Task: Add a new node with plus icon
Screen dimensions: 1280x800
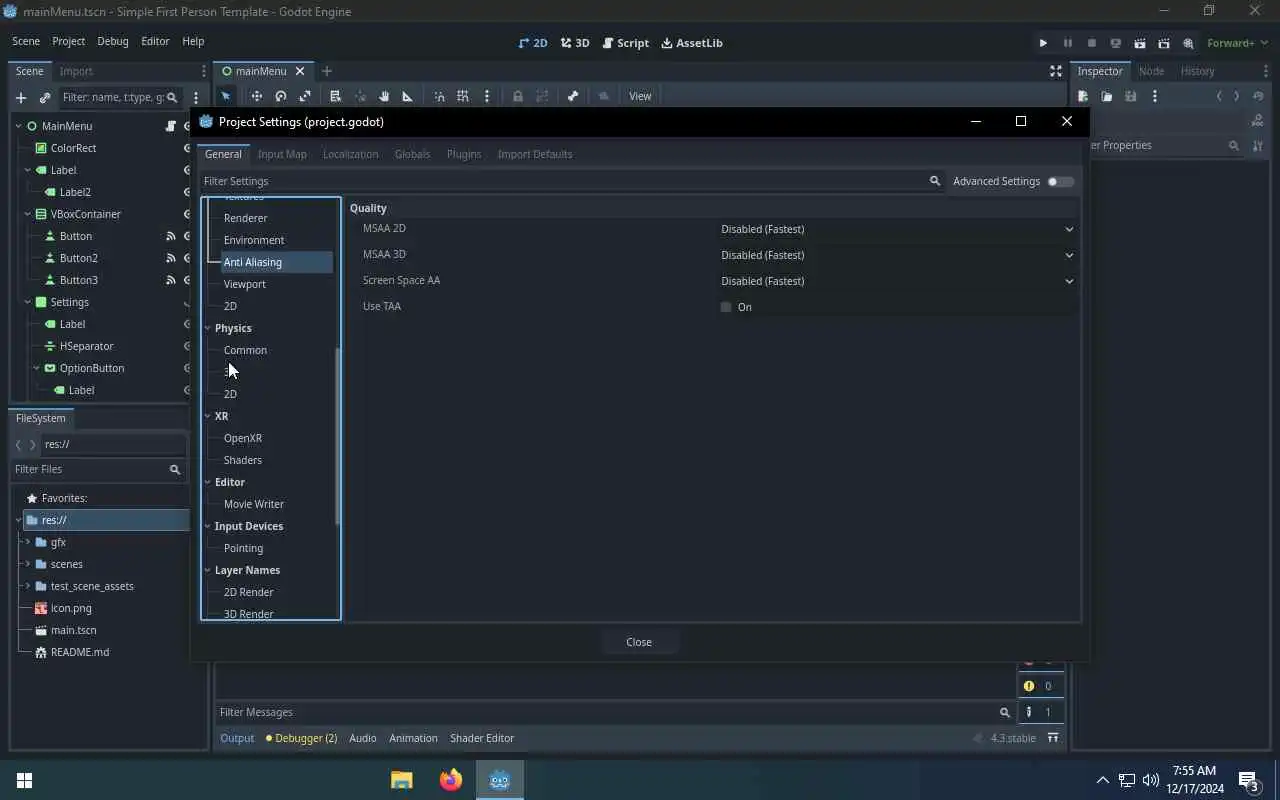Action: click(x=20, y=97)
